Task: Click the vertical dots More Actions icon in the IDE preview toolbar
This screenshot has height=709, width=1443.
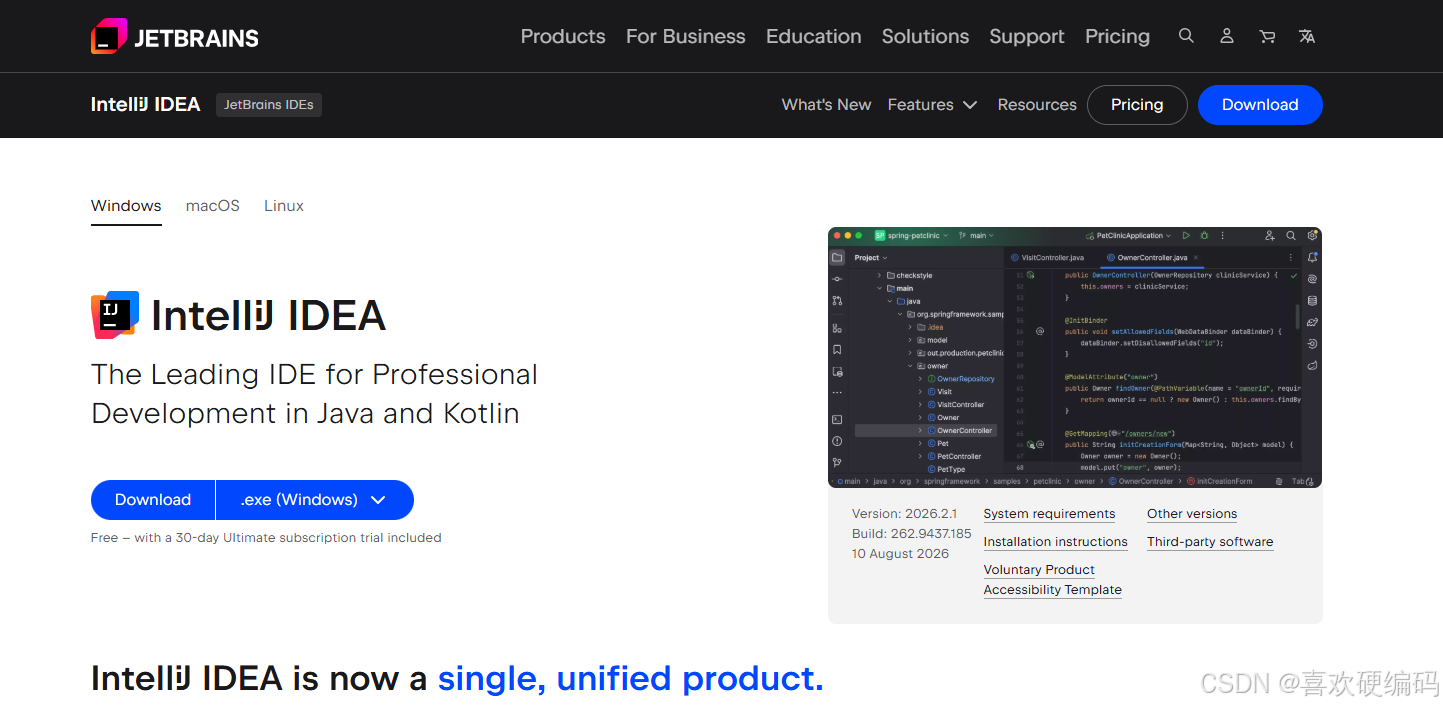Action: point(1221,236)
